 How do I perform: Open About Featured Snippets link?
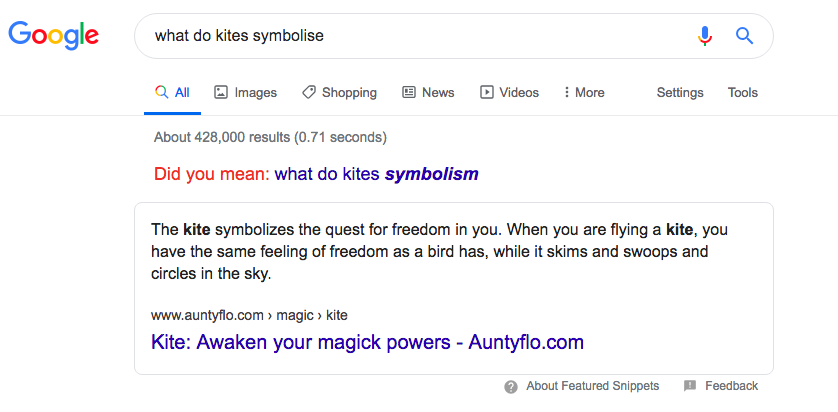tap(593, 386)
